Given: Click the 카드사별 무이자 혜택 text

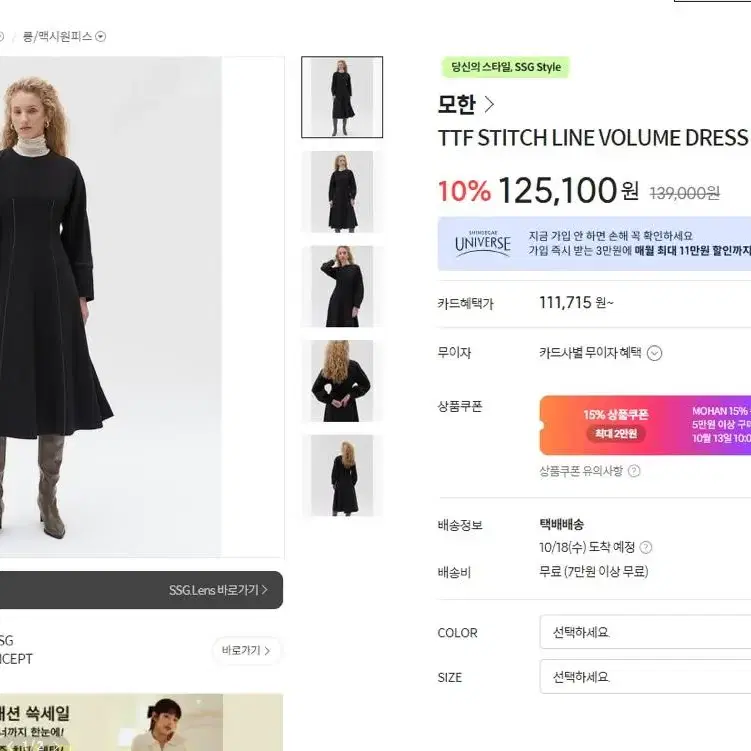Looking at the screenshot, I should point(590,353).
